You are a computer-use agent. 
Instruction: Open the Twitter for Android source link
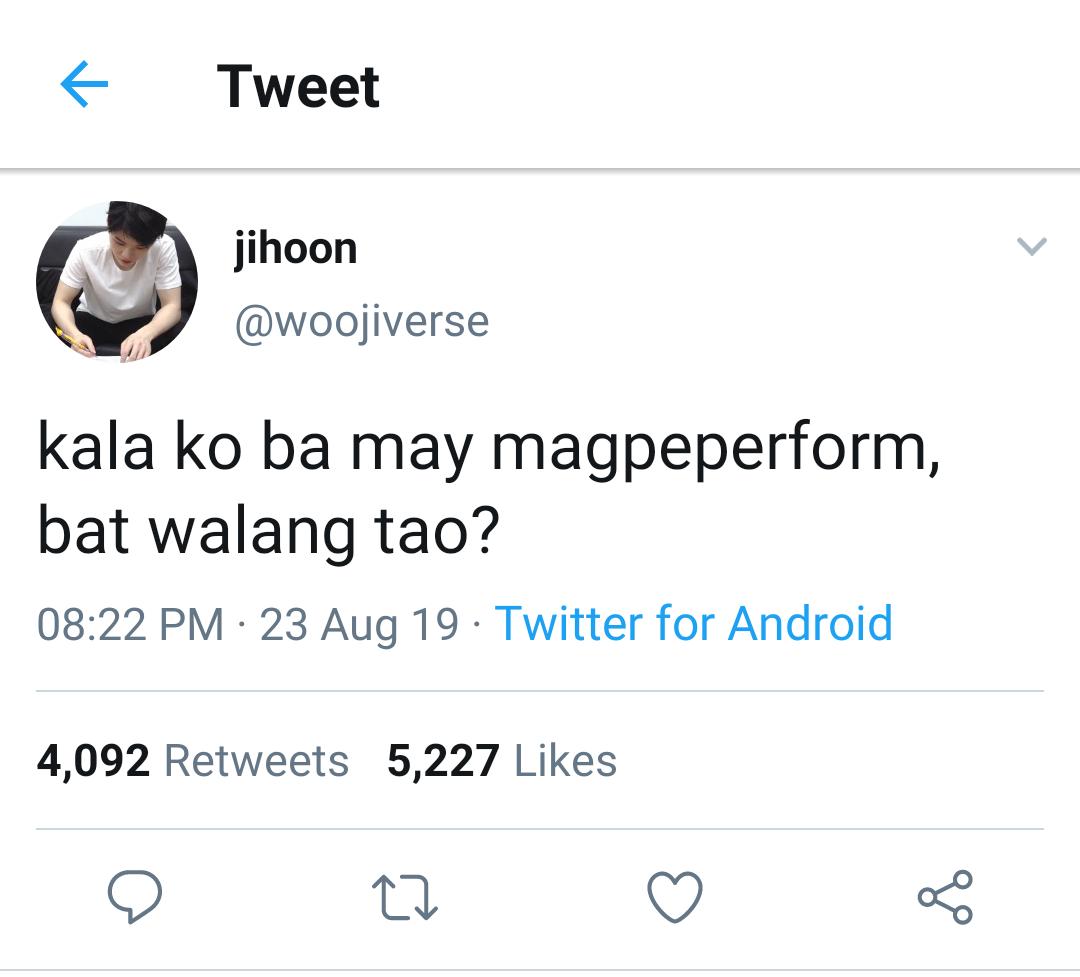(x=694, y=624)
